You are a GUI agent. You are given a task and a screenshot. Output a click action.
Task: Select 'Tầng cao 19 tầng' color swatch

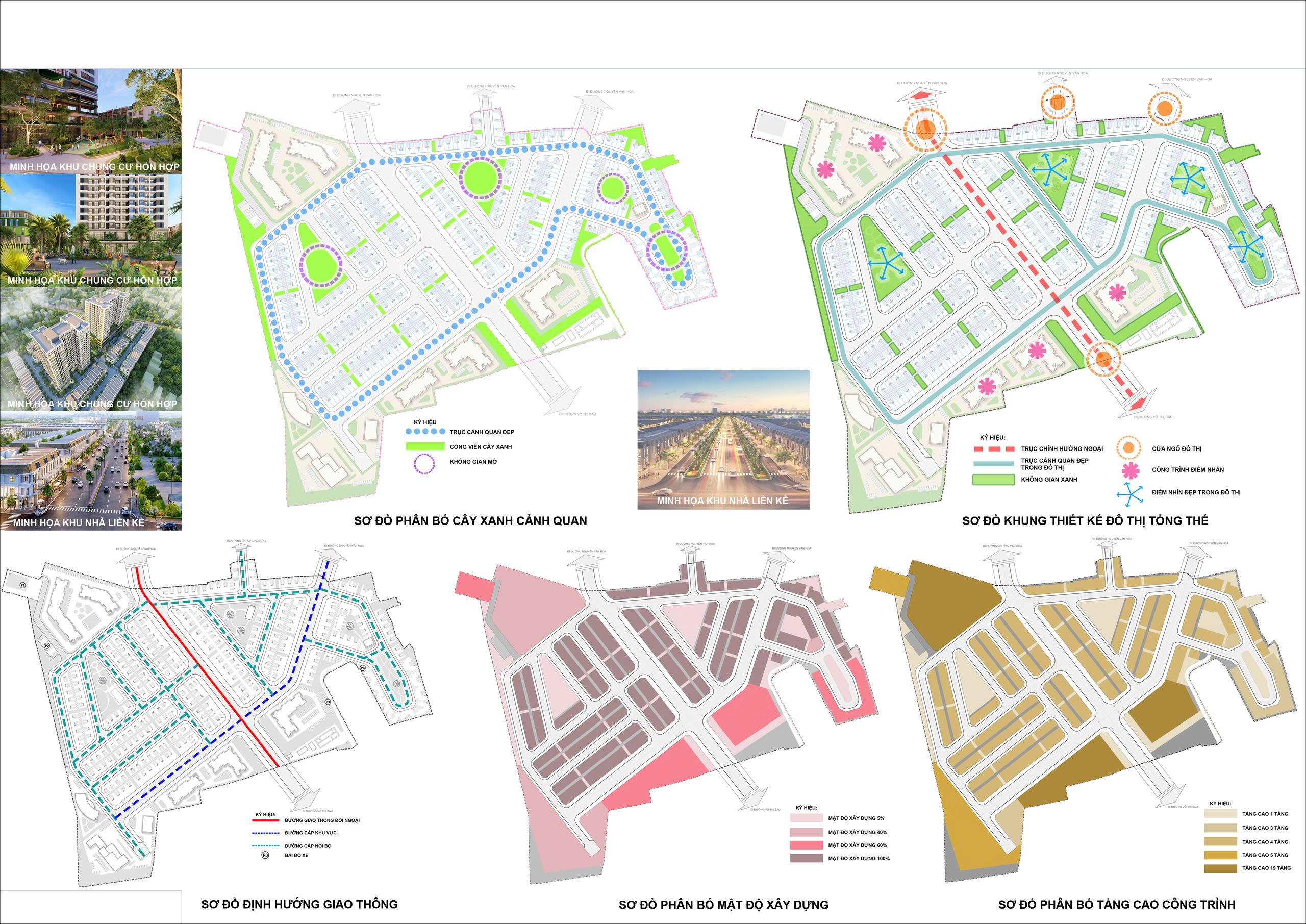point(1220,869)
